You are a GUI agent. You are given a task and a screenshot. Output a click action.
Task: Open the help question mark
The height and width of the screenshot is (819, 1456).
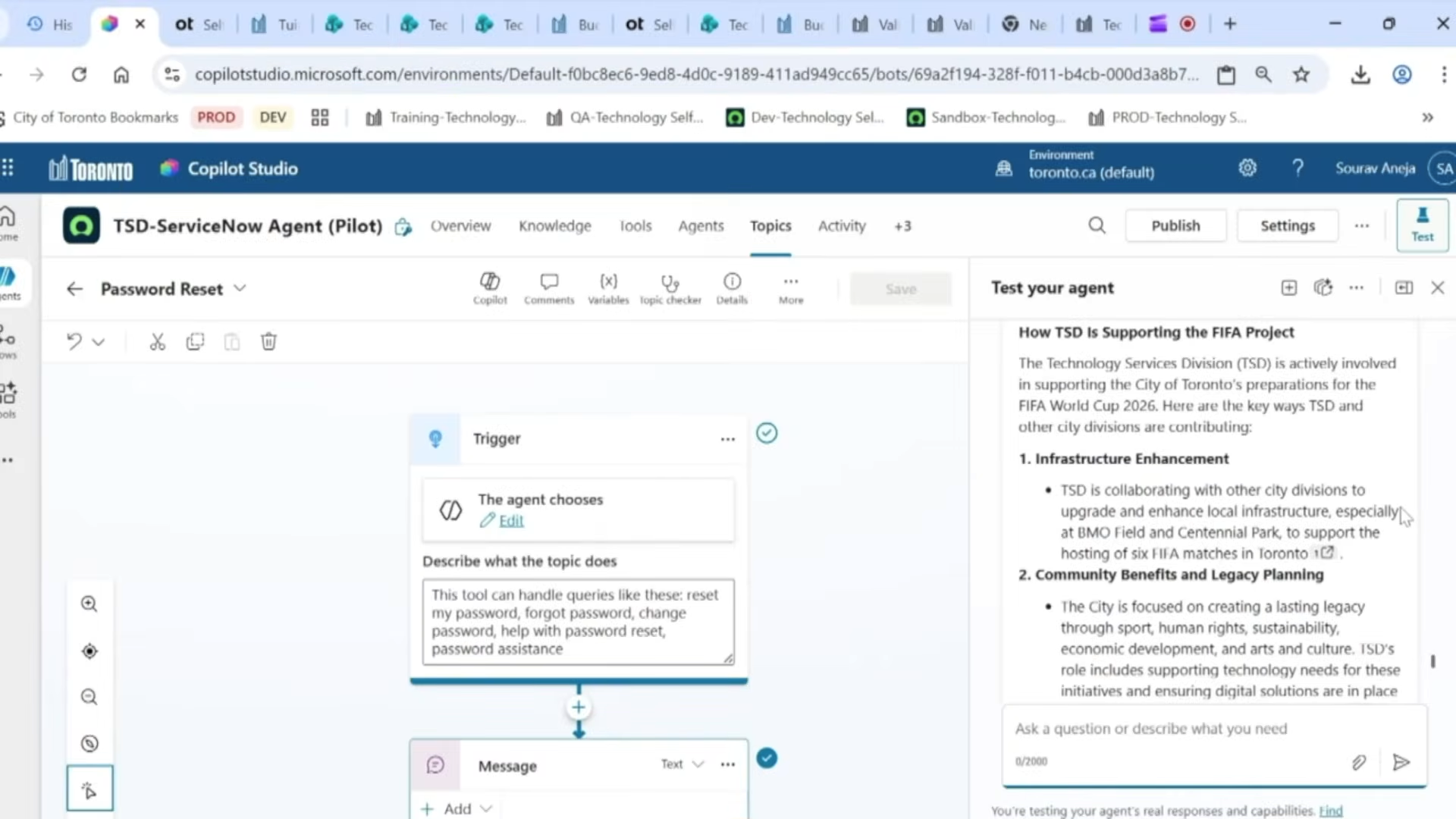pos(1298,168)
